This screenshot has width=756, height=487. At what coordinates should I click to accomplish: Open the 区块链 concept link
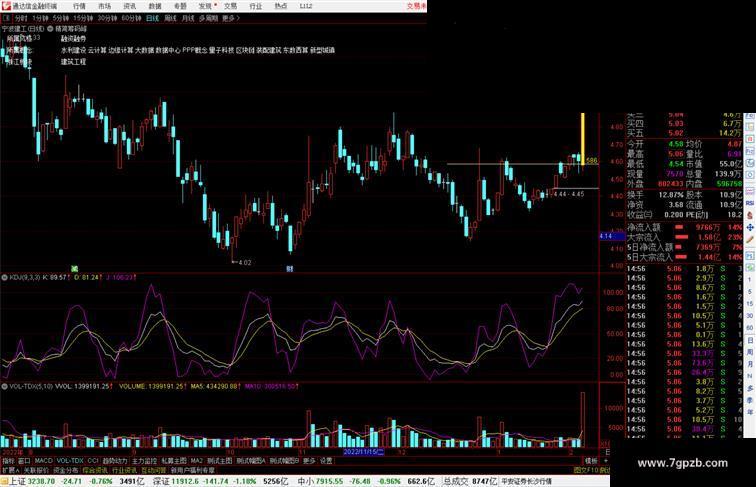[245, 50]
